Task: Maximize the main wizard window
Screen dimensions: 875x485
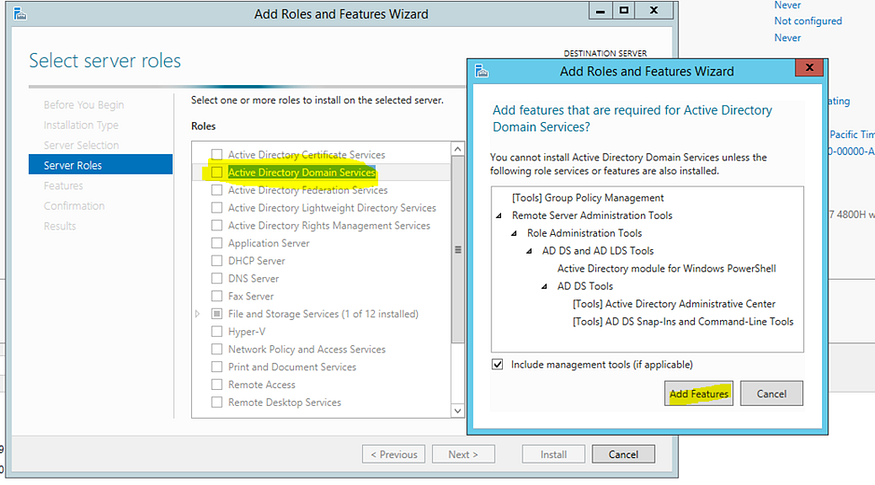Action: point(624,11)
